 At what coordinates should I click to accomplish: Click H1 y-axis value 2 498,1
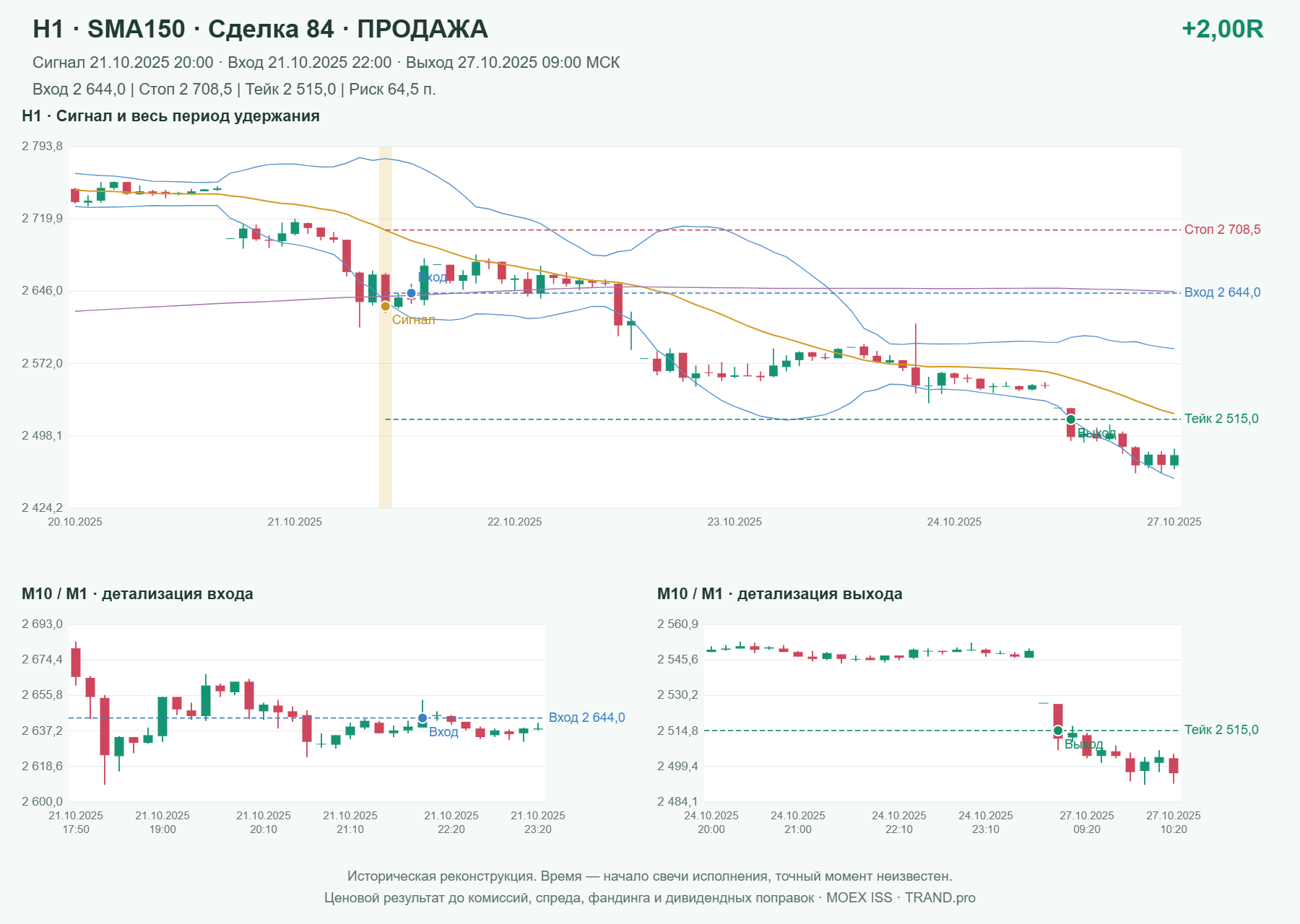pos(42,436)
